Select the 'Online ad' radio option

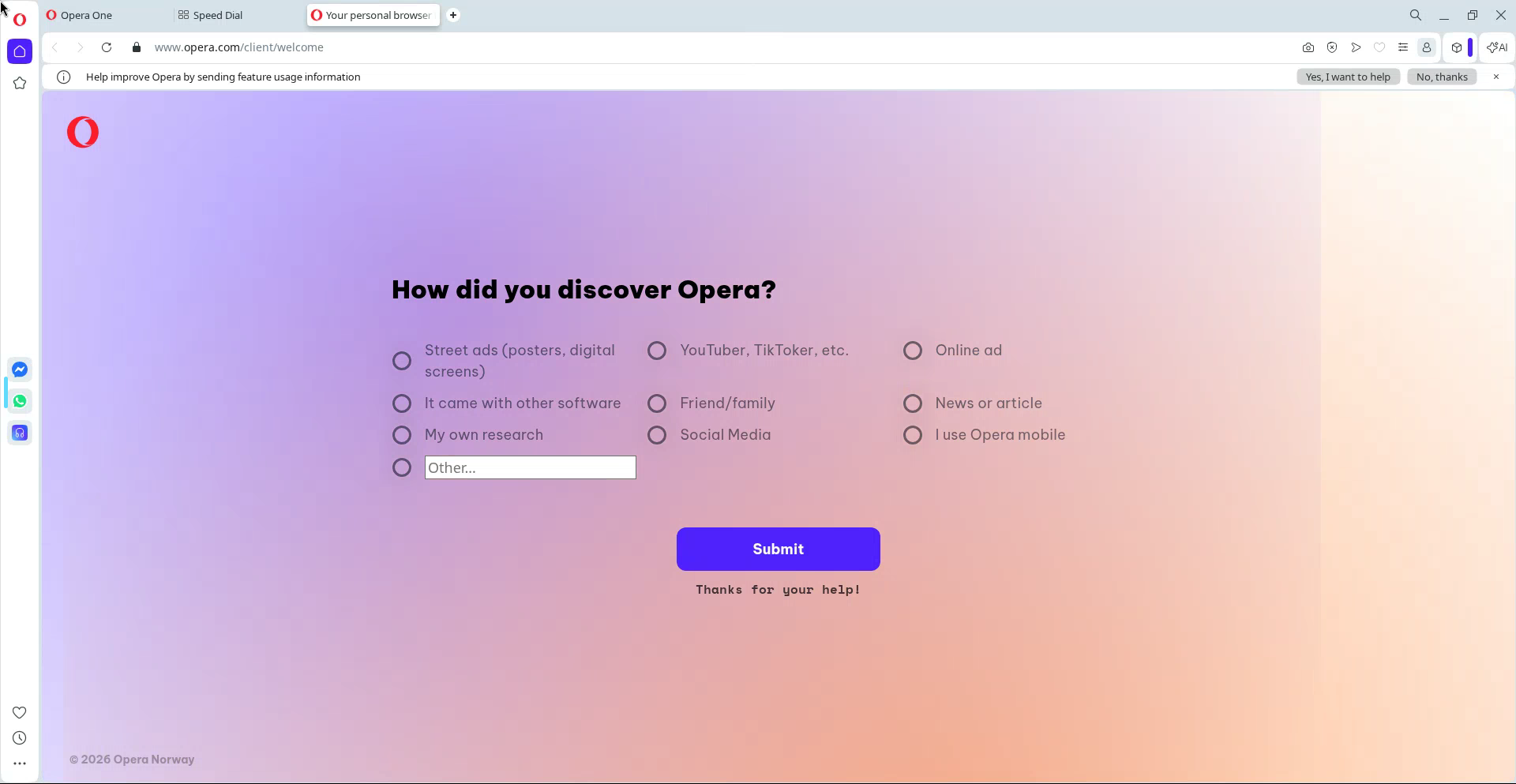pos(913,351)
